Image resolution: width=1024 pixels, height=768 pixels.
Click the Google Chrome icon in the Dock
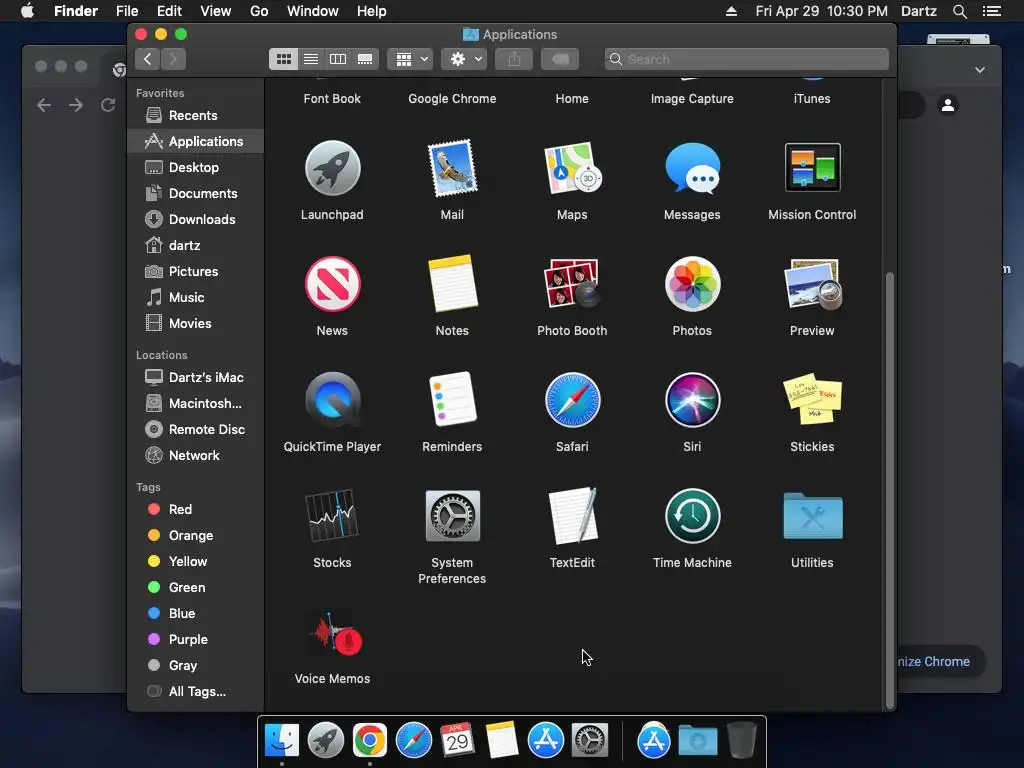pyautogui.click(x=370, y=741)
